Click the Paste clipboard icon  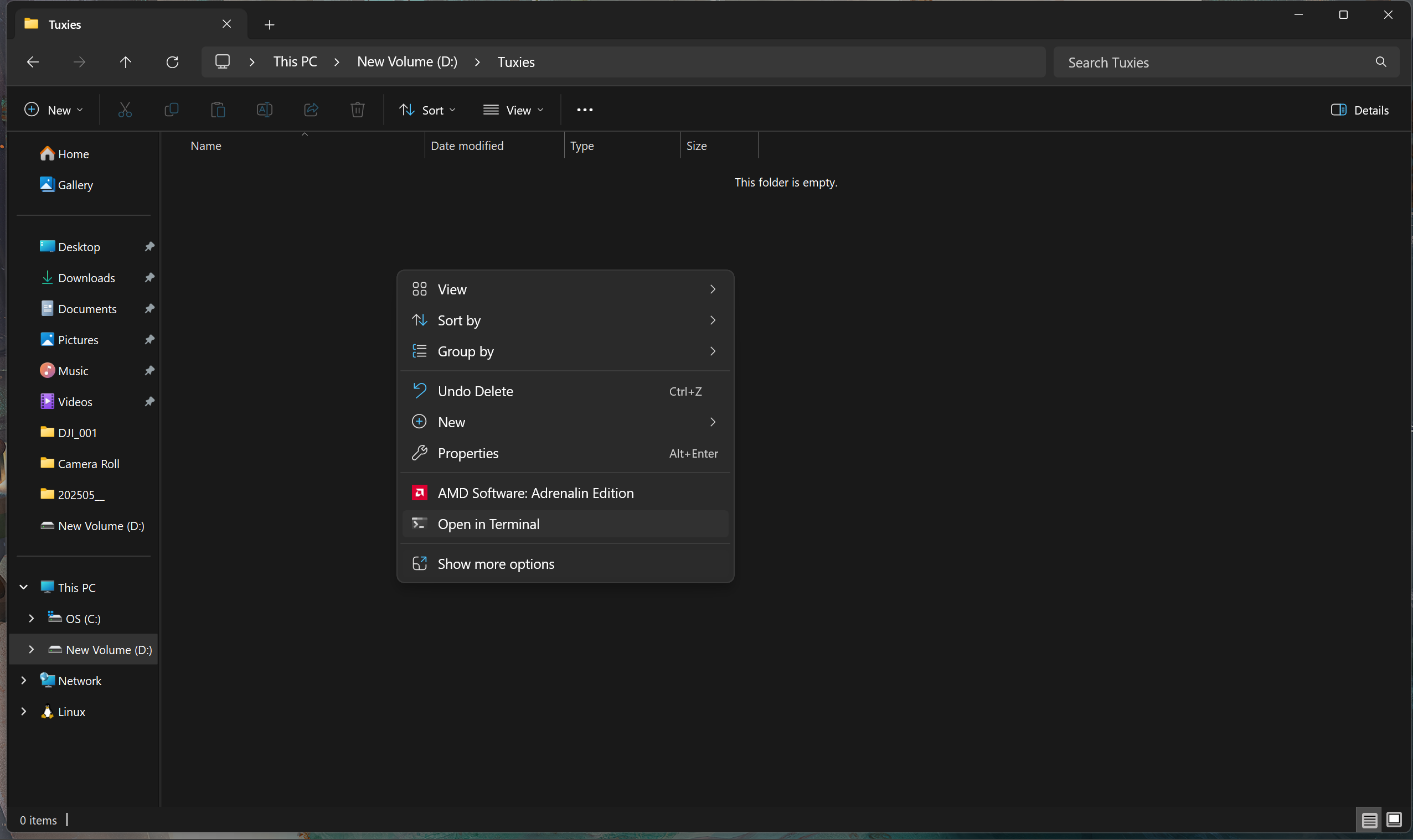tap(218, 110)
